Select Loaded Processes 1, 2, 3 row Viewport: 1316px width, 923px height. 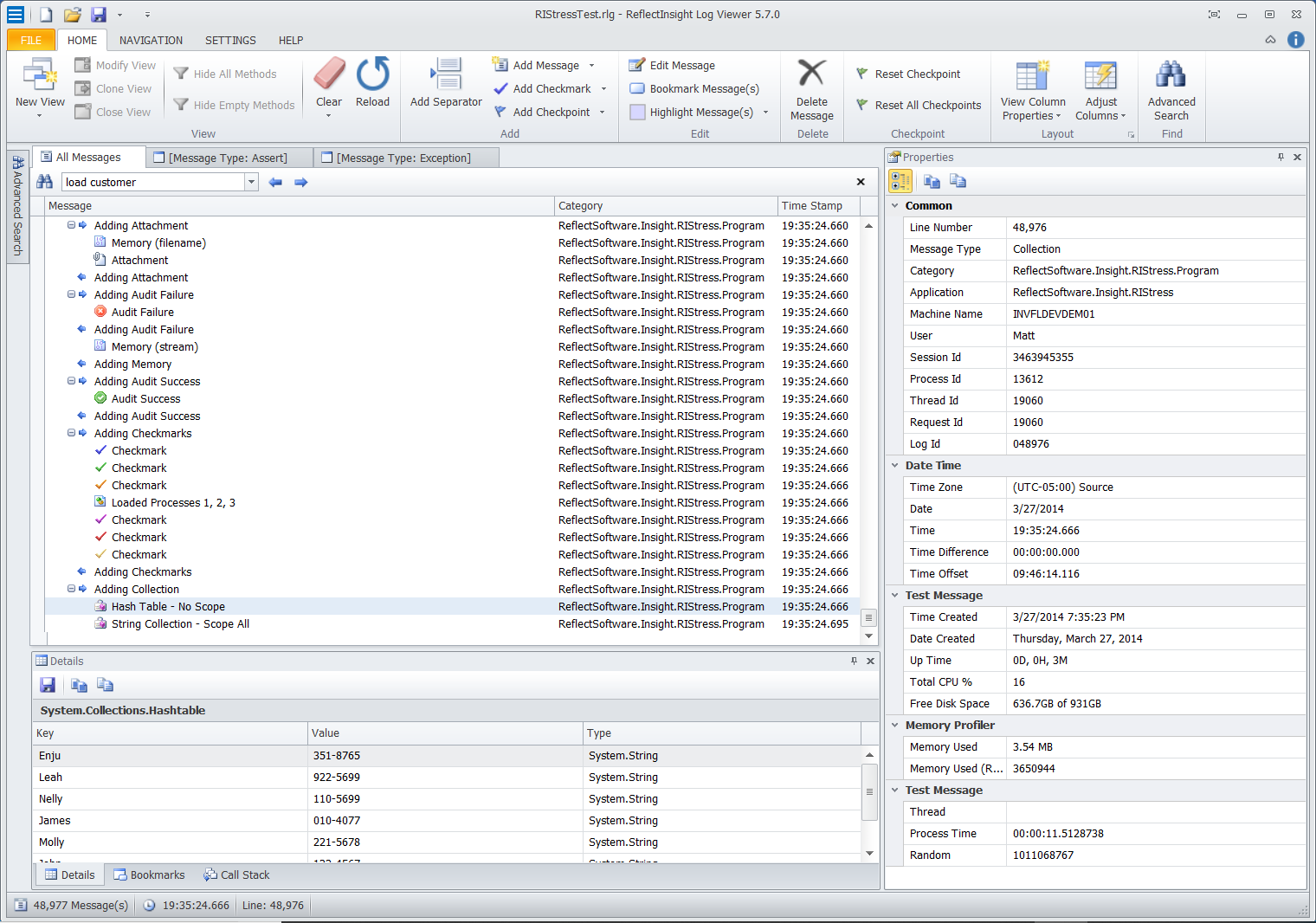pos(452,502)
